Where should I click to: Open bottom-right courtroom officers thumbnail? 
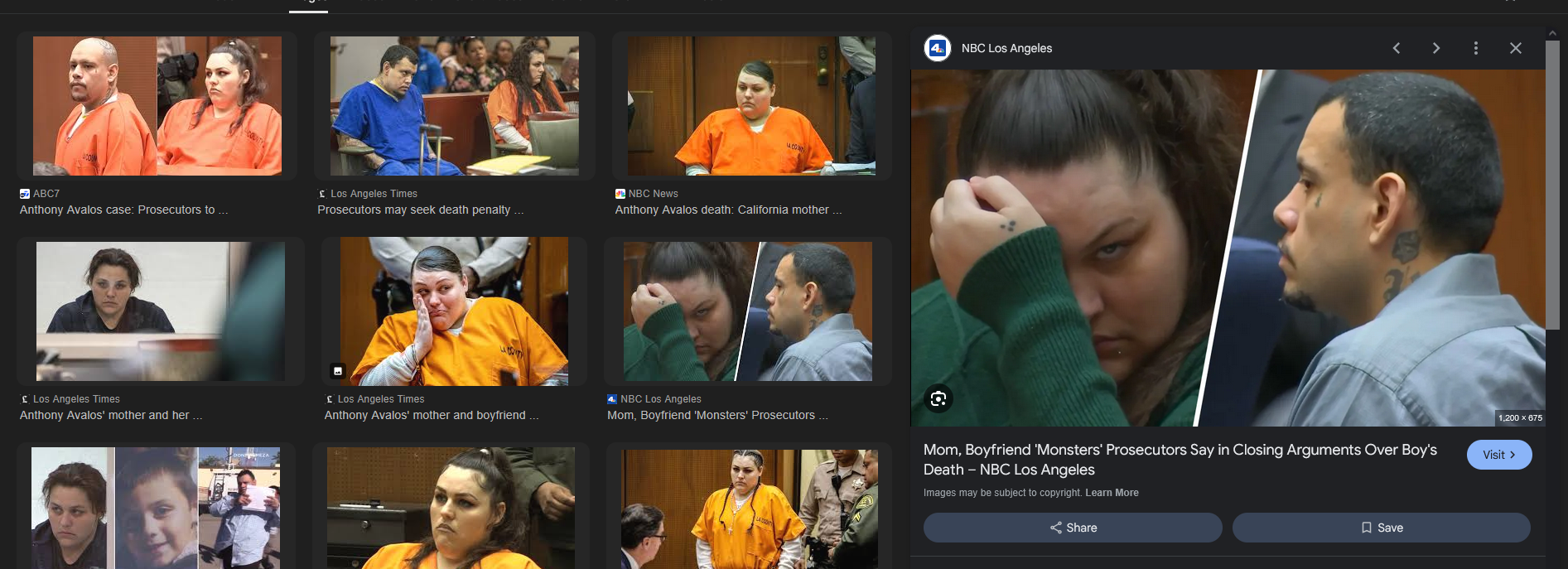coord(750,509)
